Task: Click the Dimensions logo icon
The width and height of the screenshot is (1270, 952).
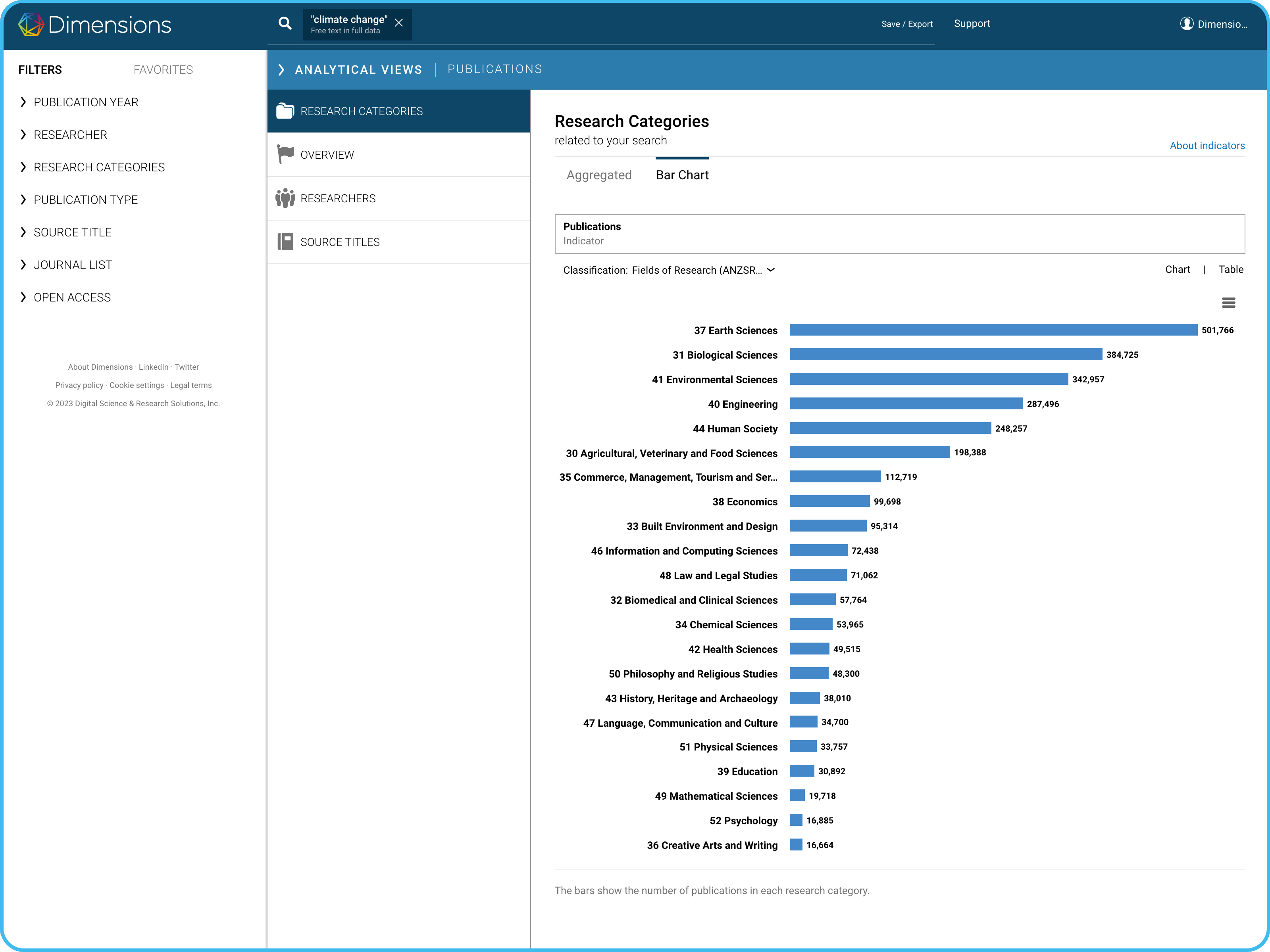Action: (x=31, y=25)
